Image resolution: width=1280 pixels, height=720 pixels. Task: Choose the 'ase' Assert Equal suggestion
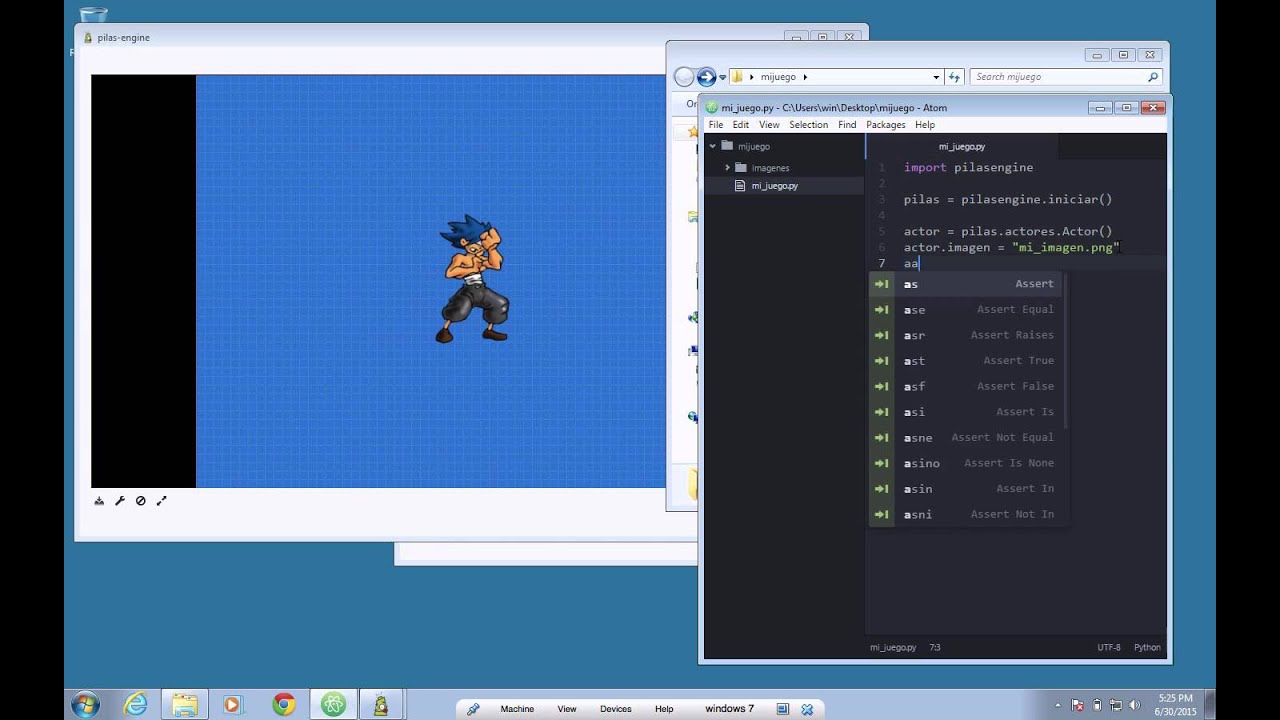[x=967, y=310]
